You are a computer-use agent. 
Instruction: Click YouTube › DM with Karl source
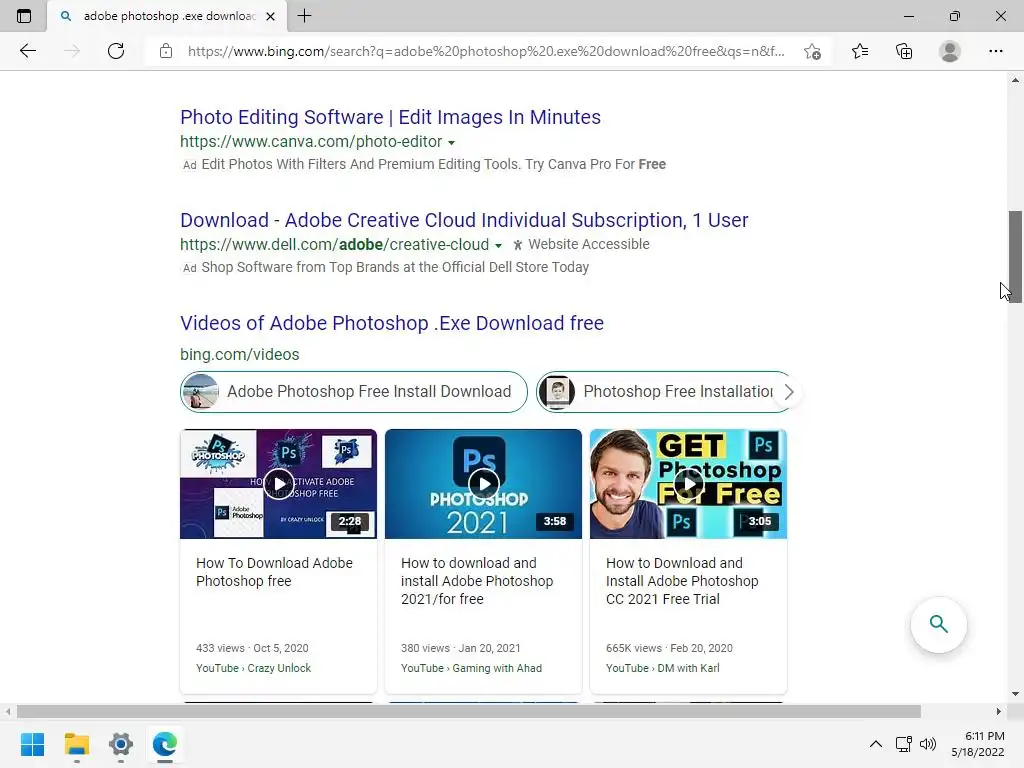click(x=663, y=668)
